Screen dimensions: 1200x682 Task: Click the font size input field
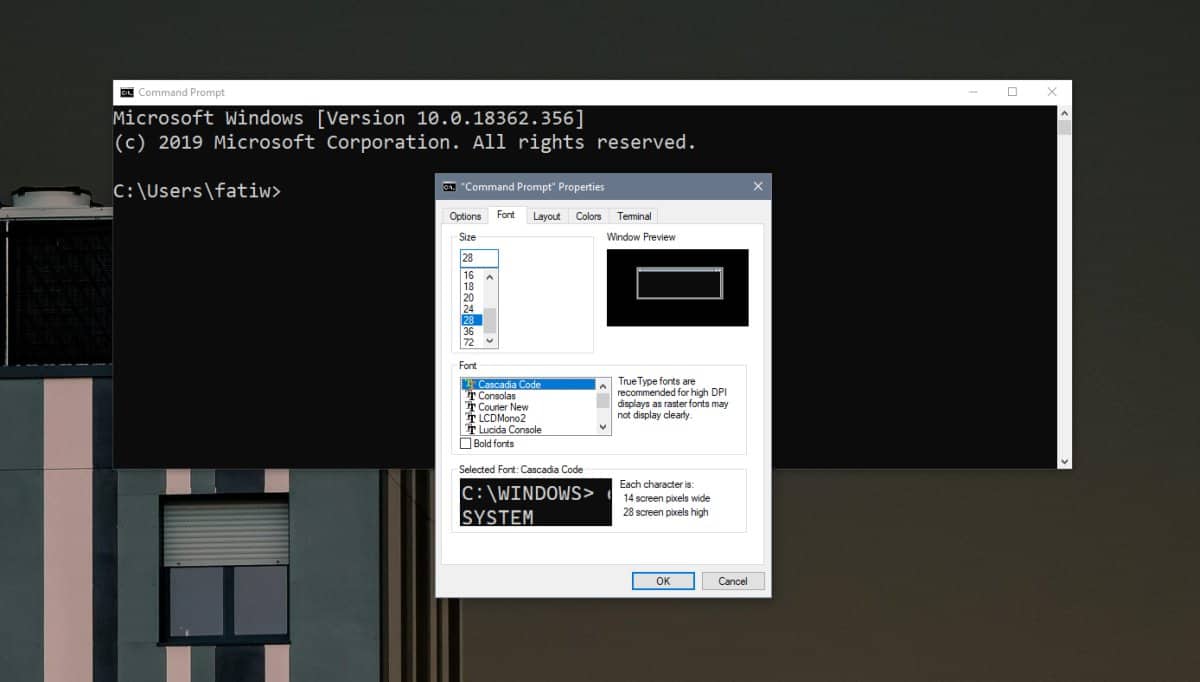tap(479, 258)
